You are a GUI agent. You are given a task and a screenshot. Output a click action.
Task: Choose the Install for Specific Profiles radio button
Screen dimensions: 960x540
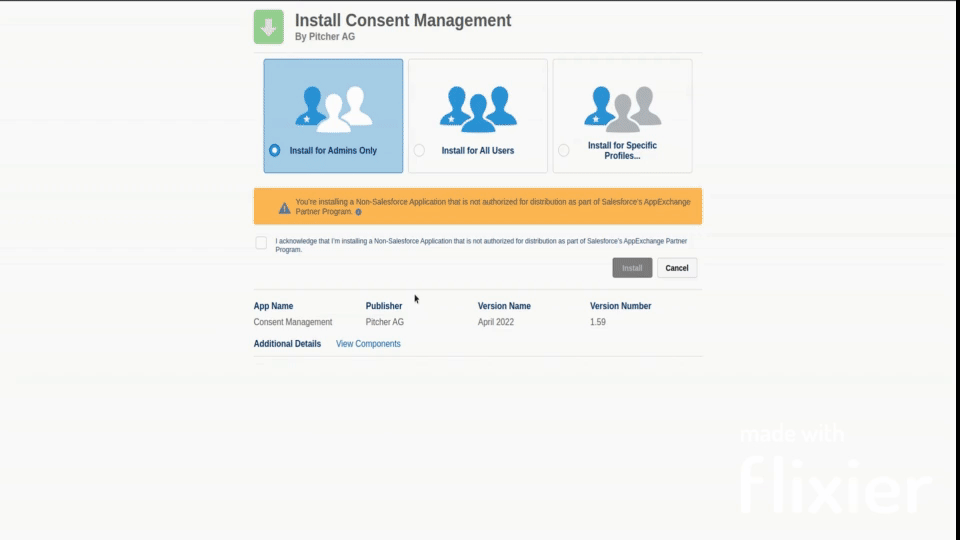point(564,151)
